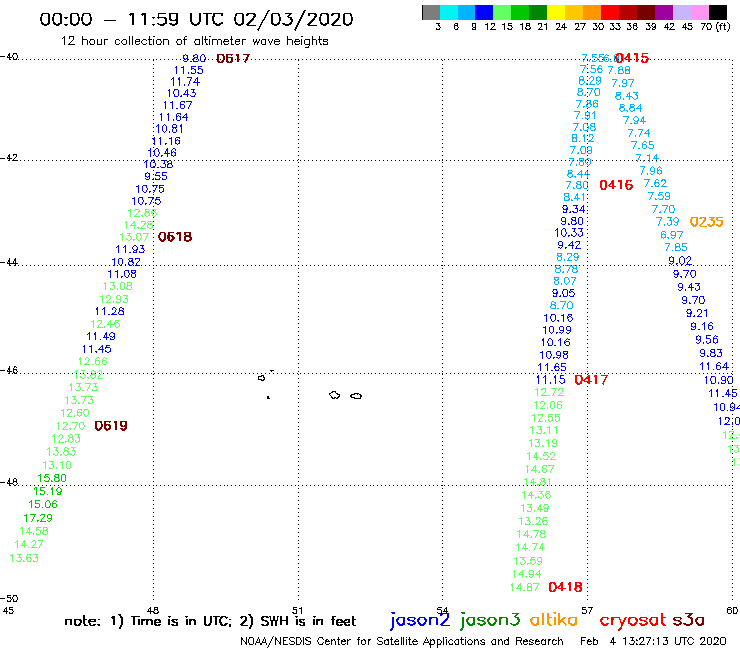Select the wave height value '9.56'
The width and height of the screenshot is (740, 650).
tap(706, 340)
